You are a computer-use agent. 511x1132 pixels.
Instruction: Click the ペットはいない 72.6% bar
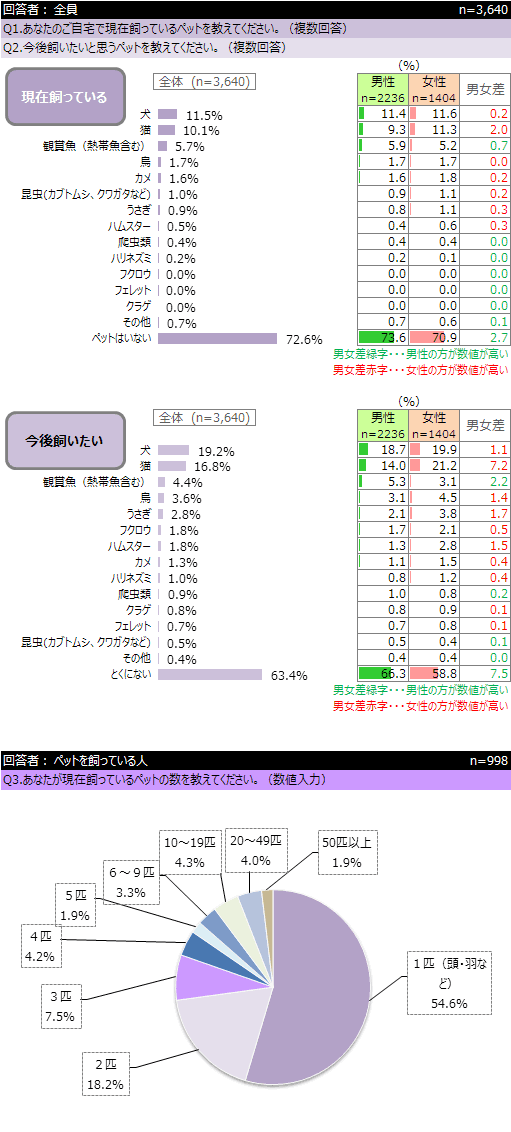coord(217,339)
